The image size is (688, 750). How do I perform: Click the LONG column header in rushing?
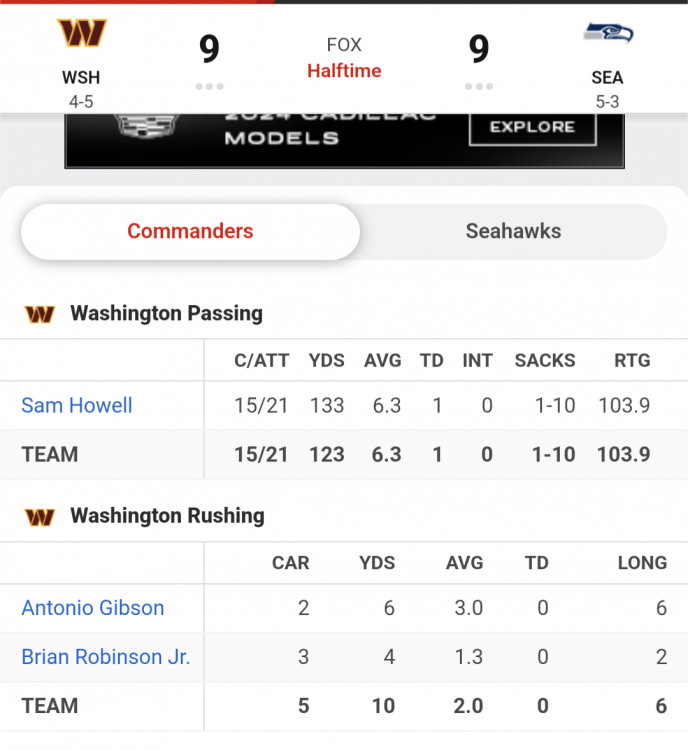point(642,563)
